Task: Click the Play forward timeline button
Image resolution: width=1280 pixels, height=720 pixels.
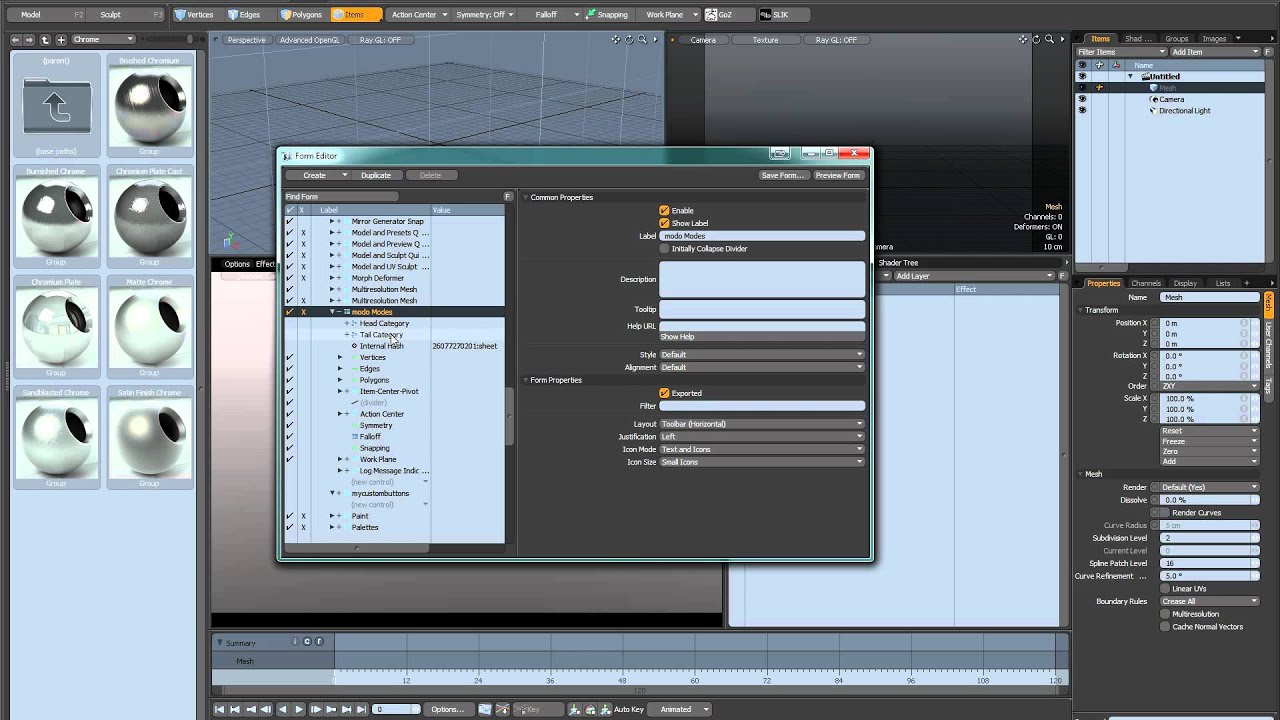Action: [x=298, y=709]
